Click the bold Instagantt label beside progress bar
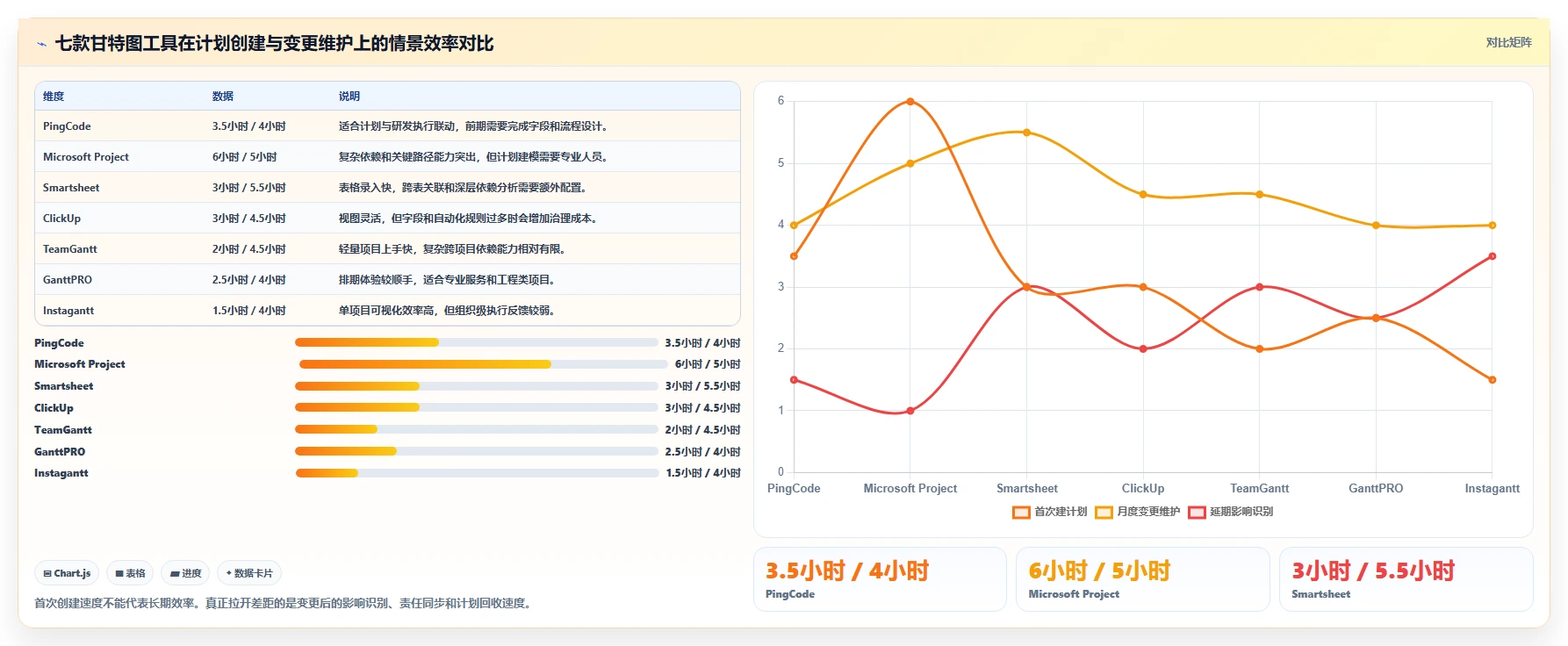 click(61, 473)
